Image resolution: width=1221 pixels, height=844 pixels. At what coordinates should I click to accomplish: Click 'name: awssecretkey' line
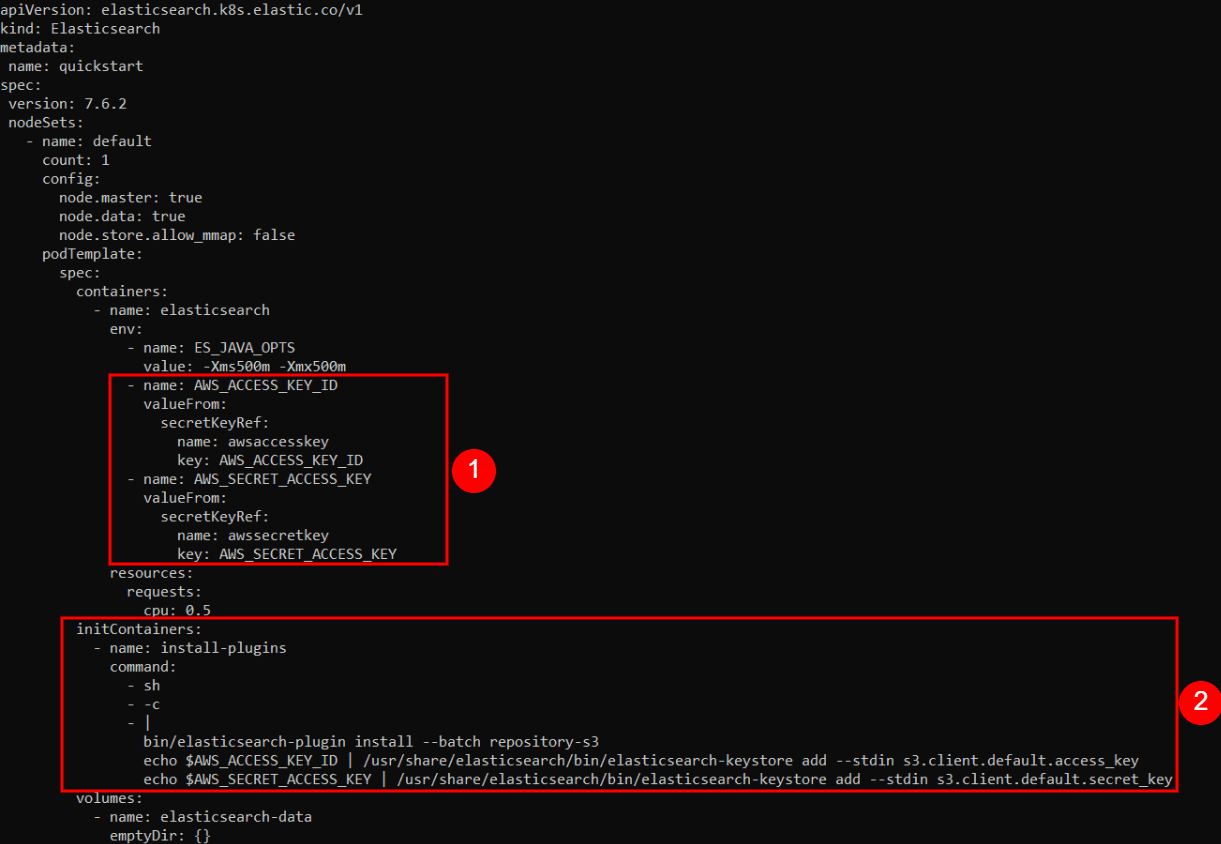pos(253,535)
